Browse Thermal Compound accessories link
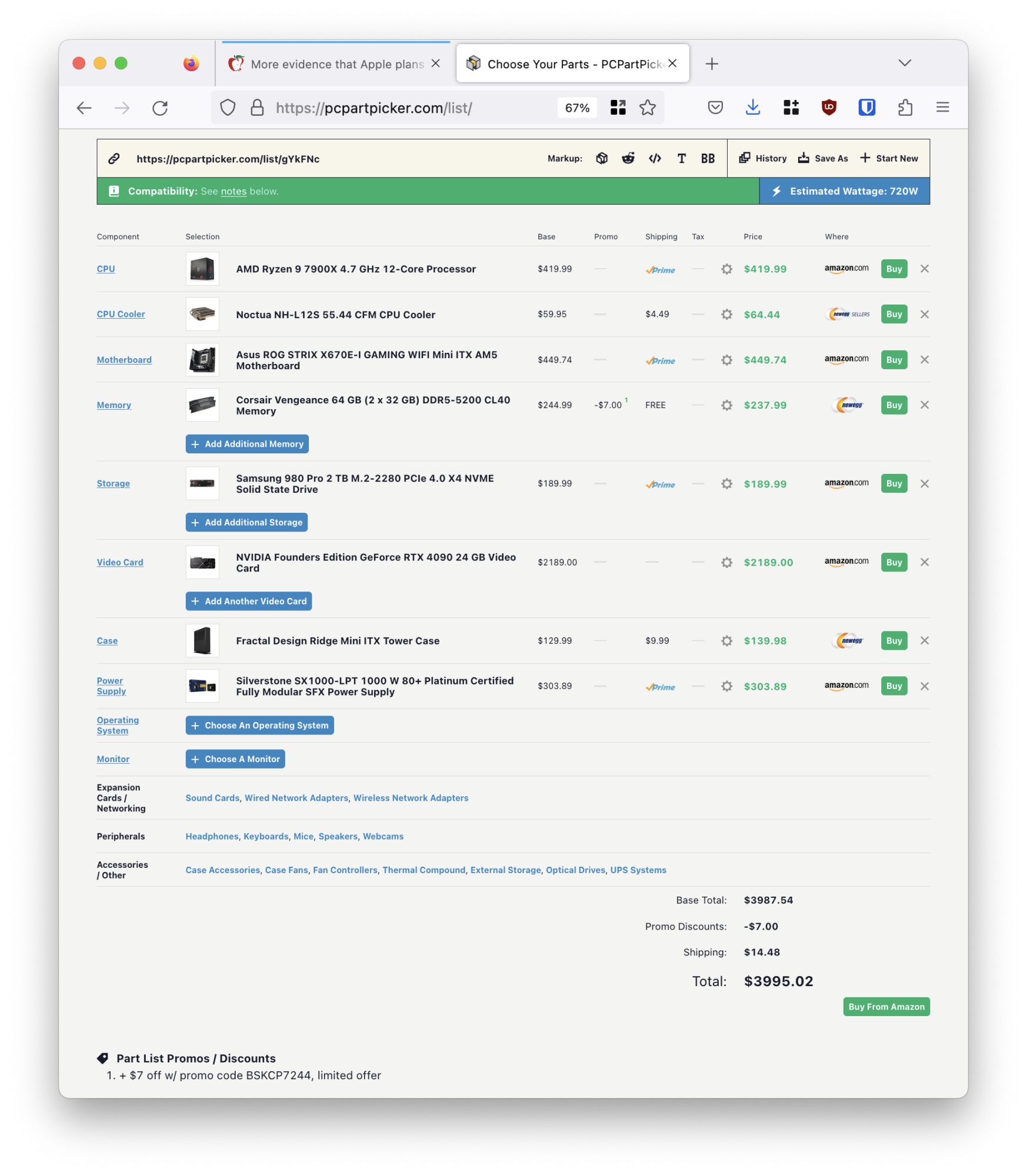 (424, 870)
